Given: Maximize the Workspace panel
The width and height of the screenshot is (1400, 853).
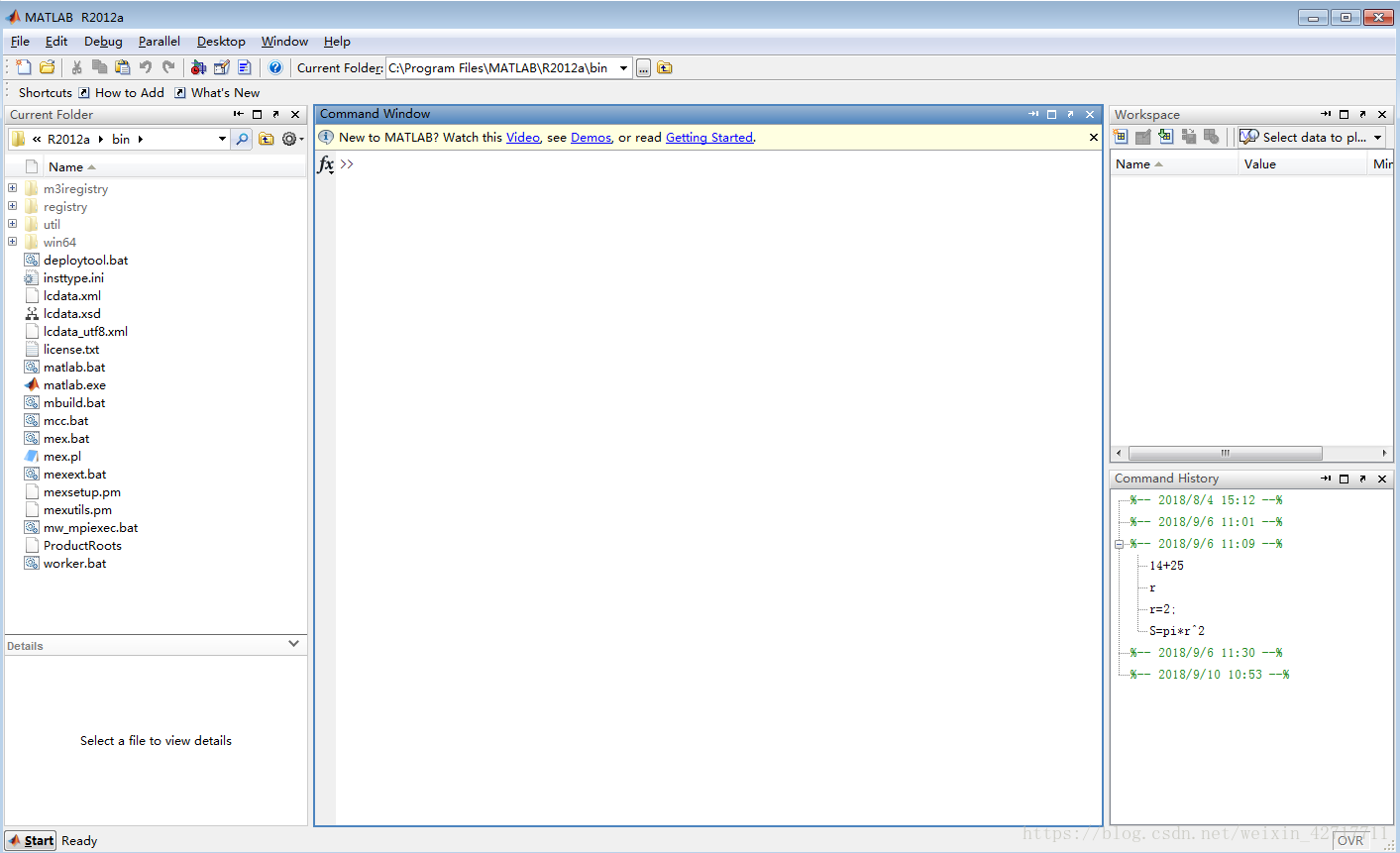Looking at the screenshot, I should pyautogui.click(x=1345, y=115).
